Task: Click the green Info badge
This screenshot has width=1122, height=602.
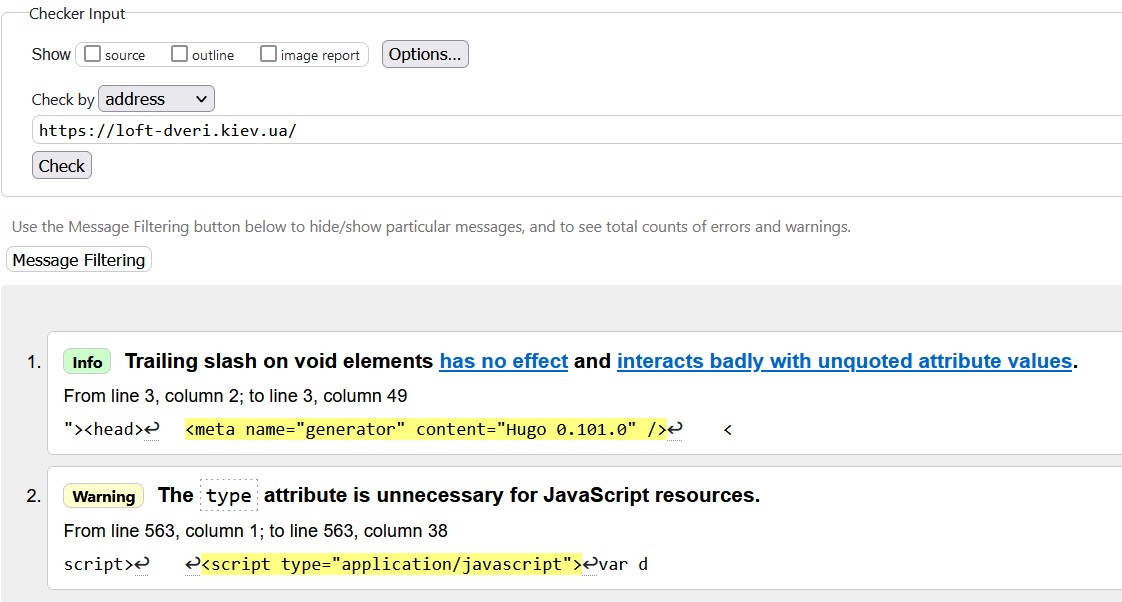Action: [x=87, y=362]
